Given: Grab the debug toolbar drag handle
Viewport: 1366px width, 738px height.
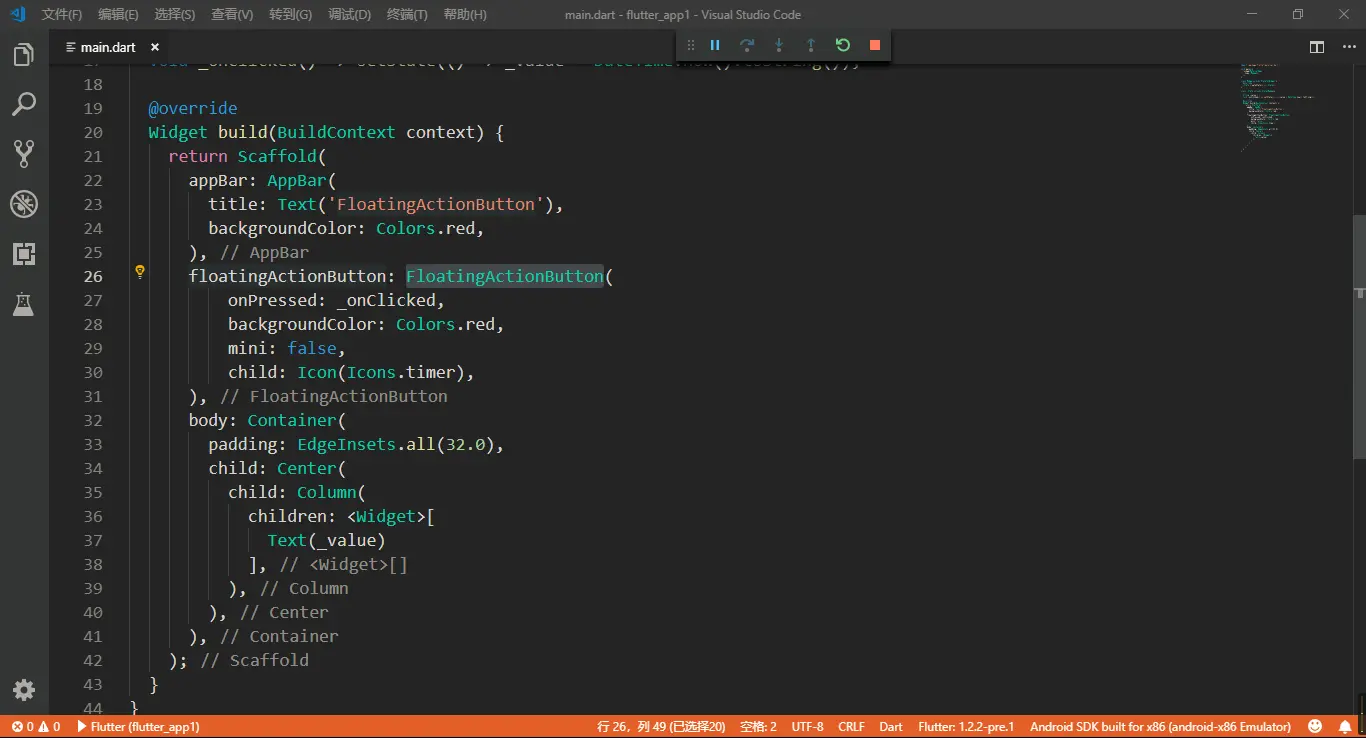Looking at the screenshot, I should (690, 45).
